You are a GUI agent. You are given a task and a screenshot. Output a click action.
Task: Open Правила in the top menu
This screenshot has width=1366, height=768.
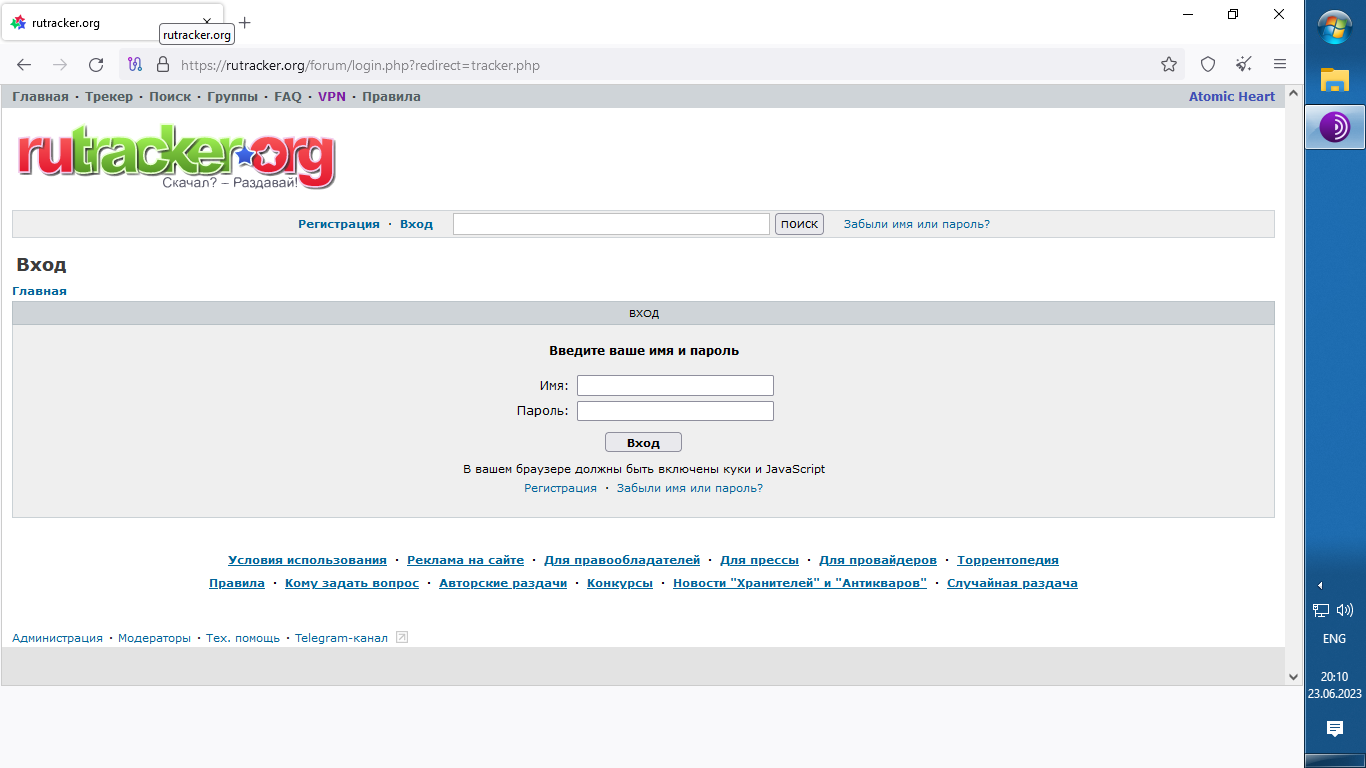(x=391, y=97)
